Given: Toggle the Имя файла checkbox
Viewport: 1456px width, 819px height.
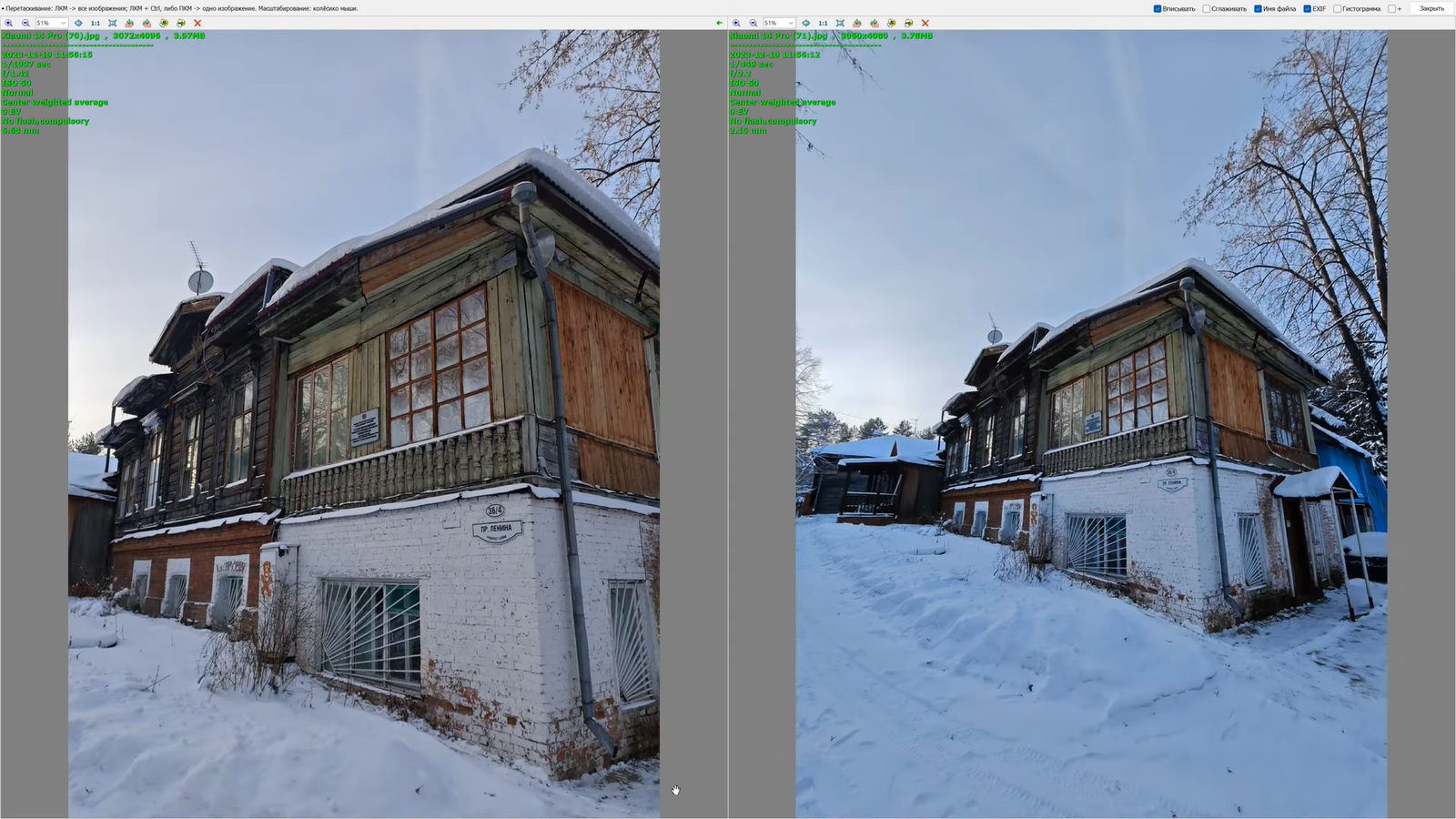Looking at the screenshot, I should (x=1258, y=9).
